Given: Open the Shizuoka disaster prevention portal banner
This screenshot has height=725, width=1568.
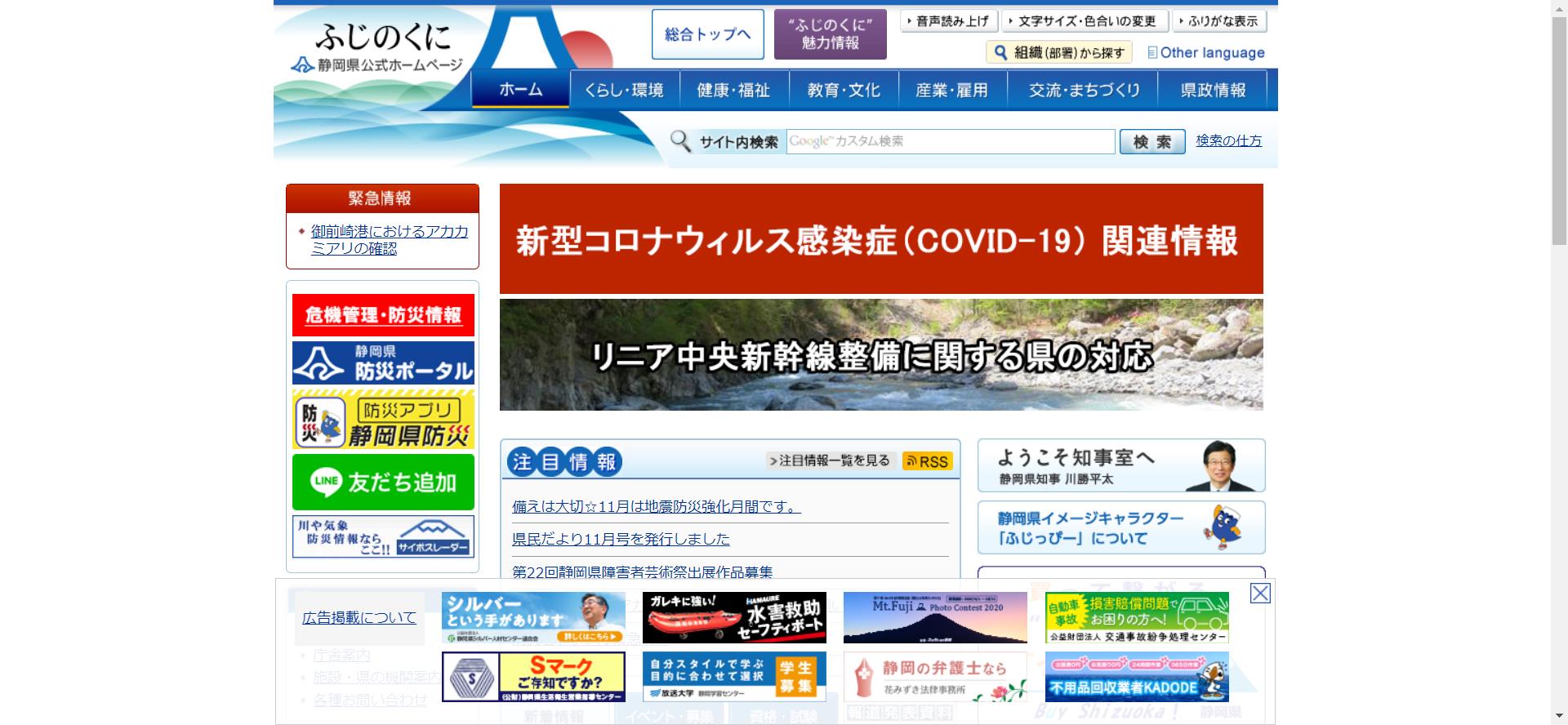Looking at the screenshot, I should tap(383, 362).
